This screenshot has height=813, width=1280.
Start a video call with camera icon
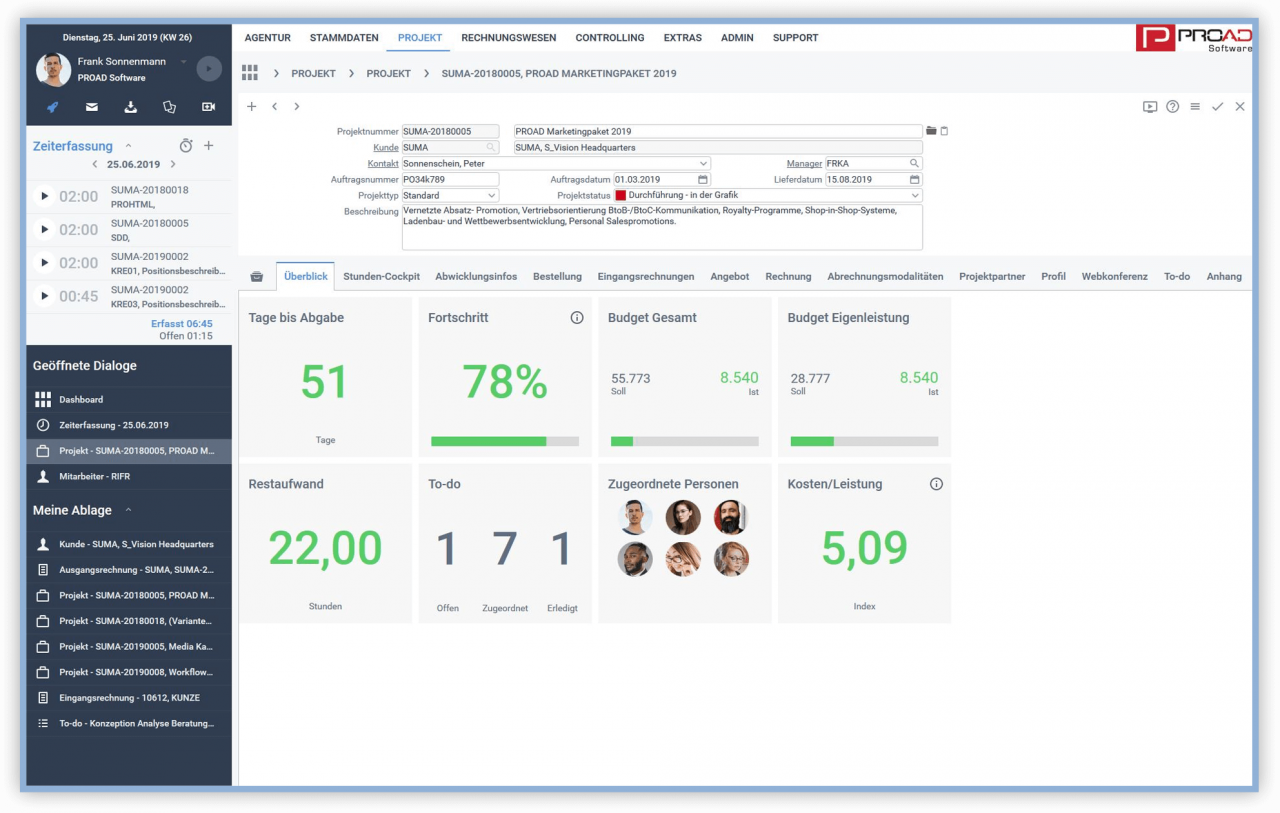click(x=208, y=107)
